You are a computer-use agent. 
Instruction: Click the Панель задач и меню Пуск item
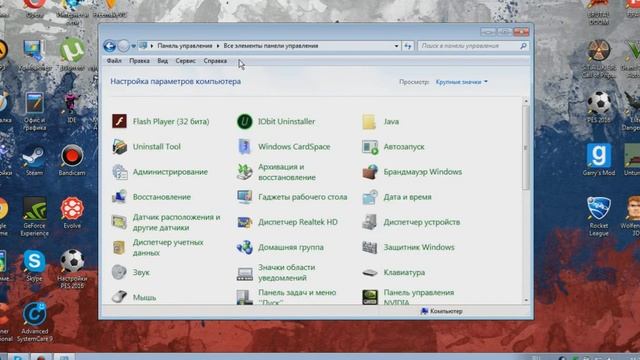(x=287, y=297)
